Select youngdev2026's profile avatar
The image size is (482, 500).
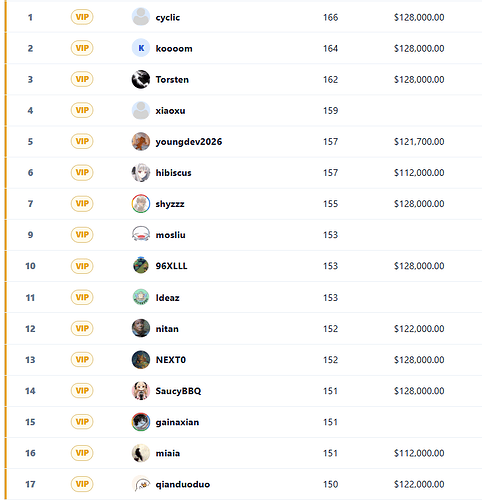141,141
